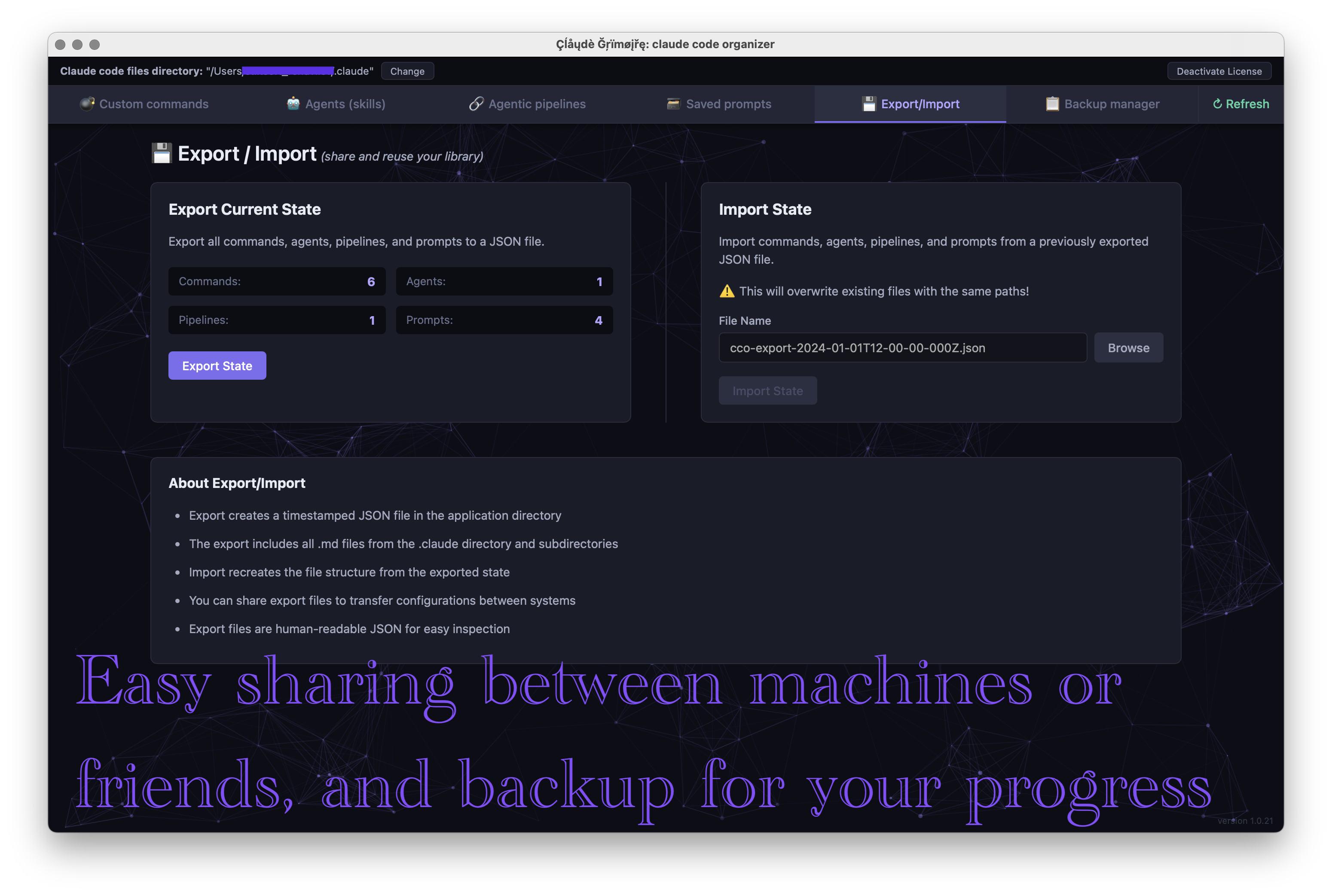
Task: Click the bomb icon on Custom commands tab
Action: (86, 104)
